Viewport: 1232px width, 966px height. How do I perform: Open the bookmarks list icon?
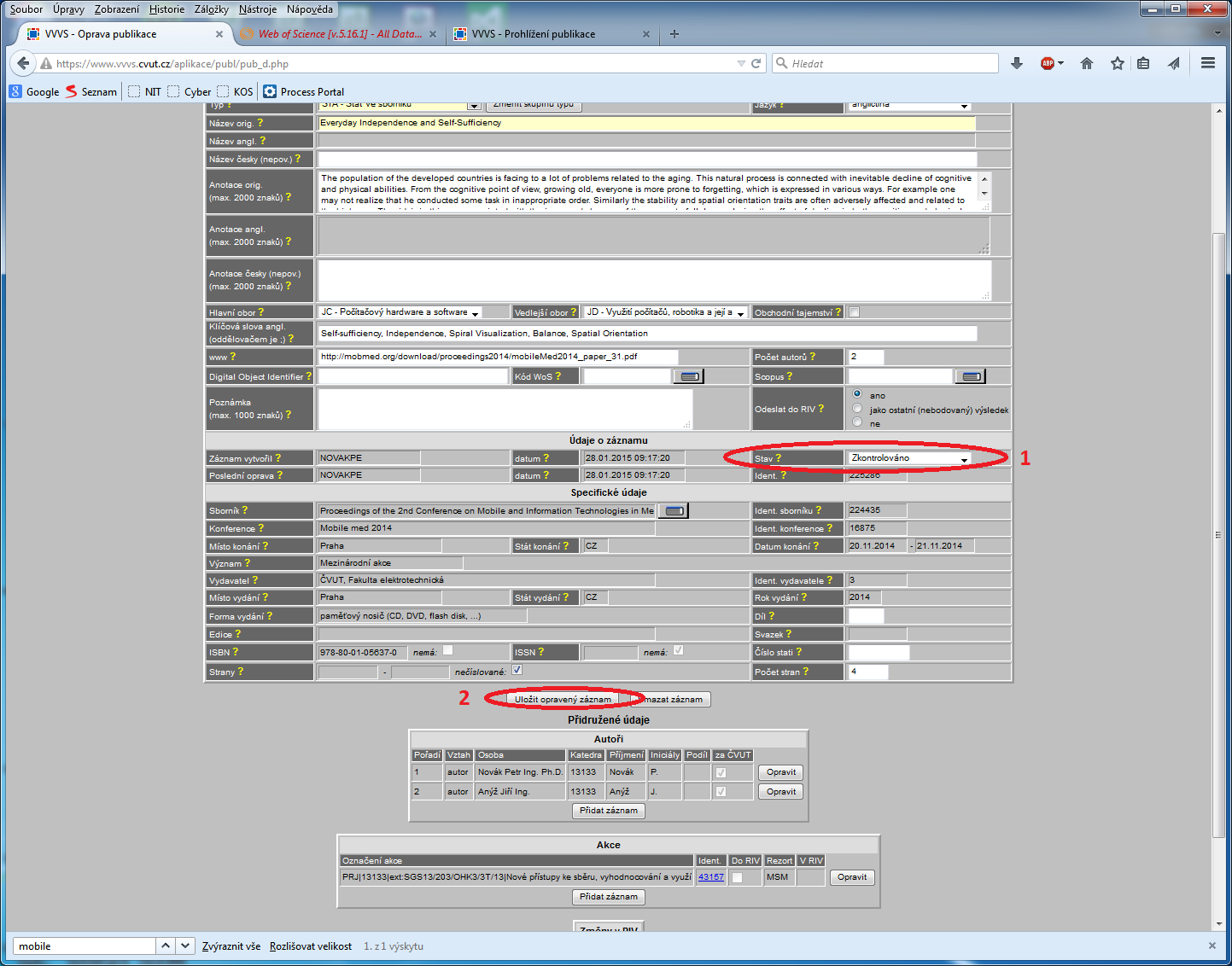1143,63
